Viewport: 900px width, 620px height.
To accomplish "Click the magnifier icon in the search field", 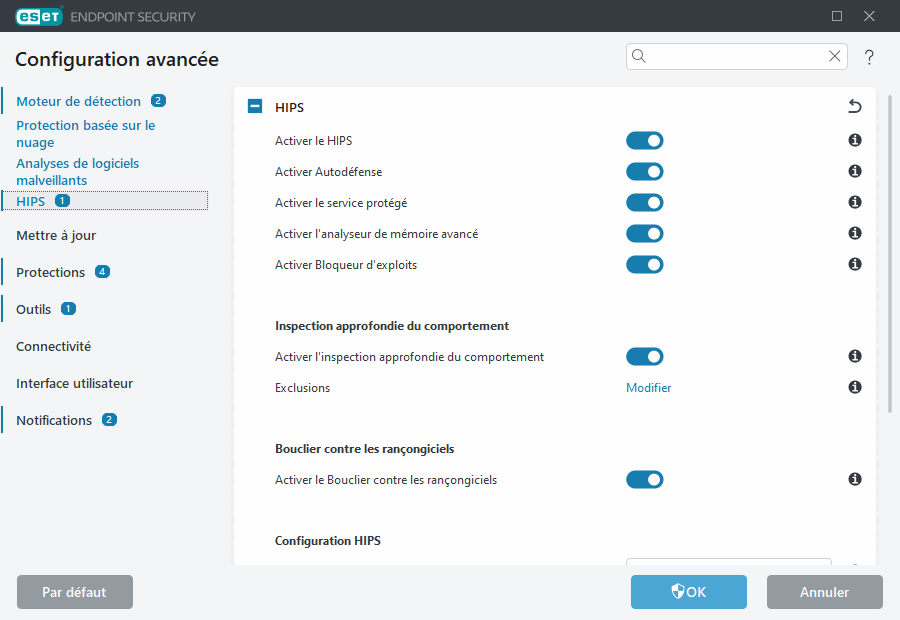I will pos(639,56).
